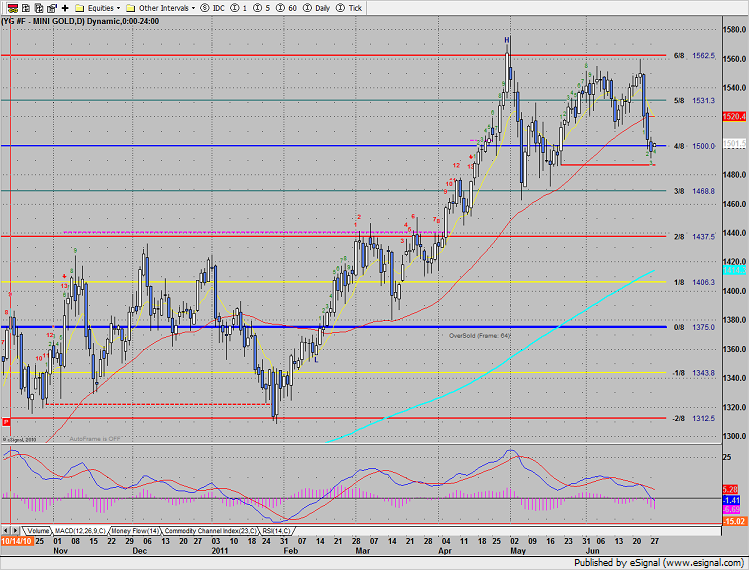
Task: Switch to the 1-minute interval
Action: 239,8
